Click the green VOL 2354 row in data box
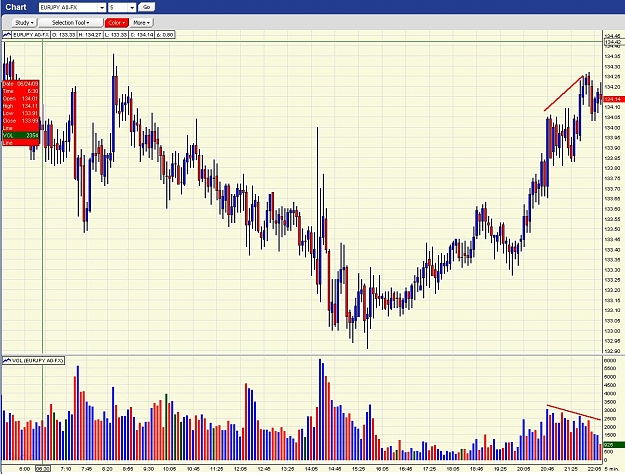This screenshot has height=474, width=625. pyautogui.click(x=21, y=136)
